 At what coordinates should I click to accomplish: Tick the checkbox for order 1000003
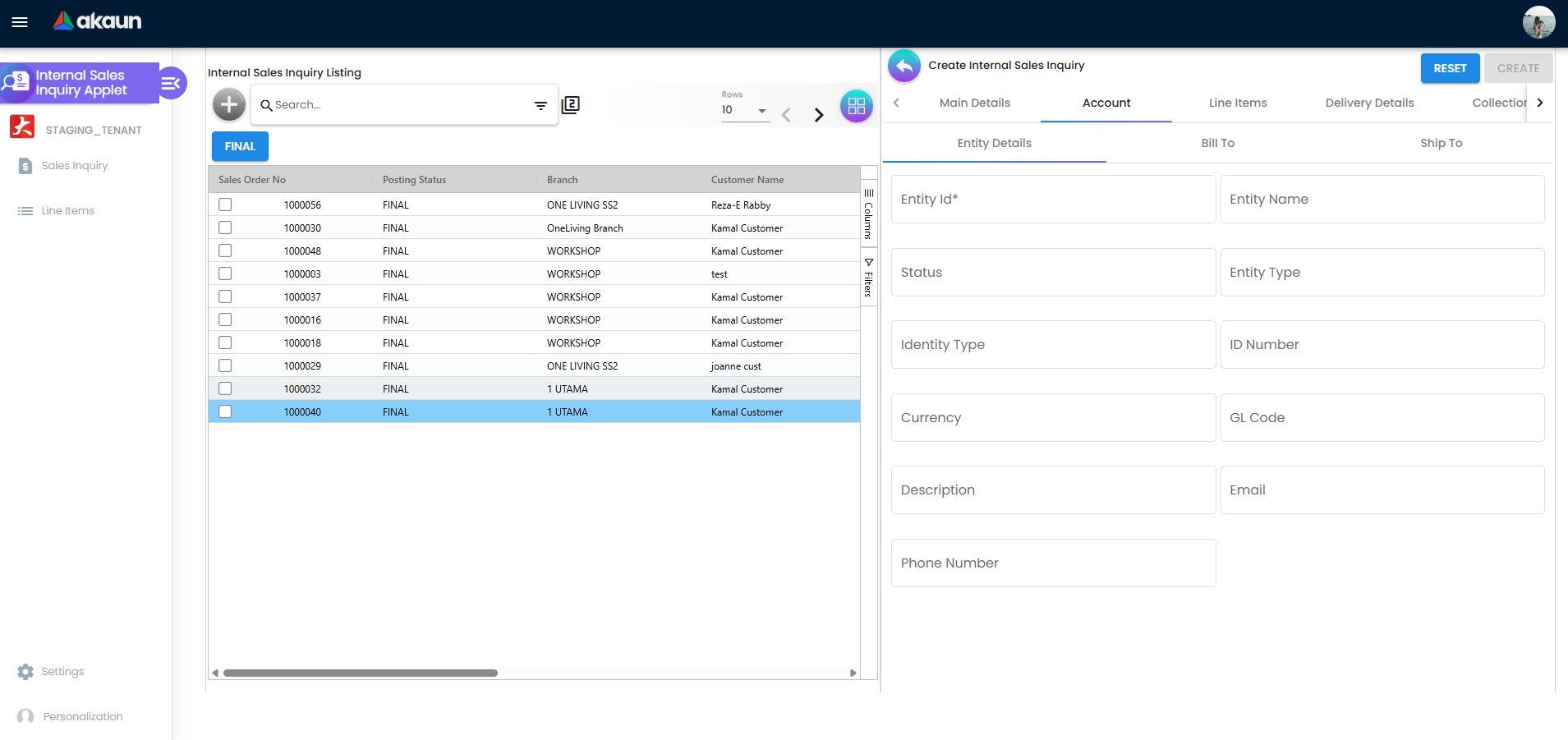tap(225, 273)
